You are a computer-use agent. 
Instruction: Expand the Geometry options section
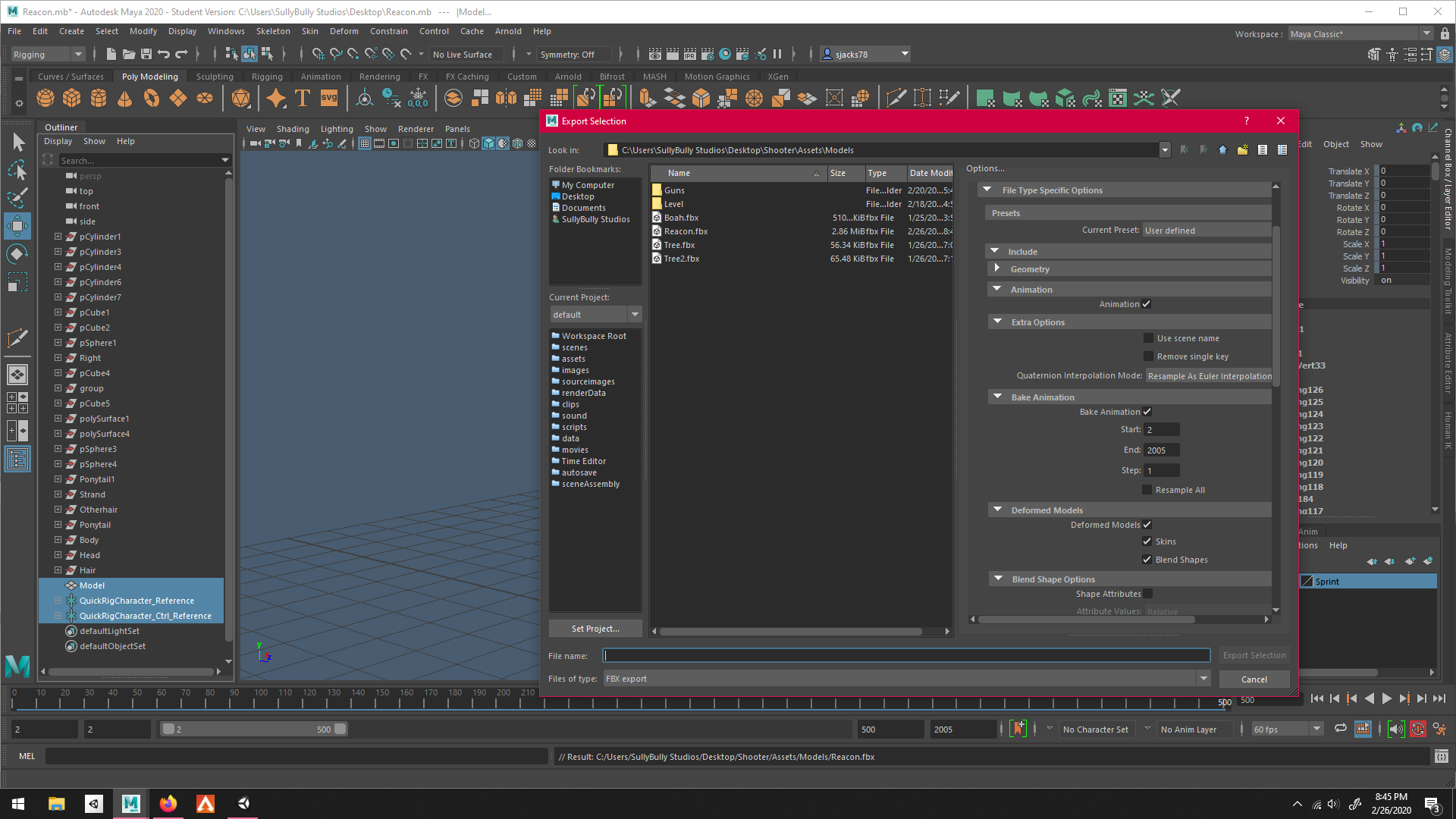click(997, 268)
